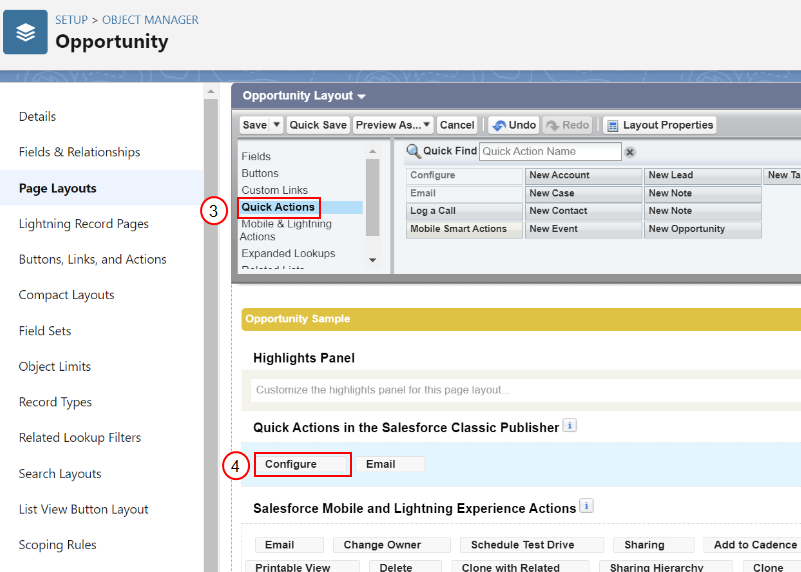Viewport: 801px width, 572px height.
Task: Click Email in Classic Publisher section
Action: click(x=390, y=464)
